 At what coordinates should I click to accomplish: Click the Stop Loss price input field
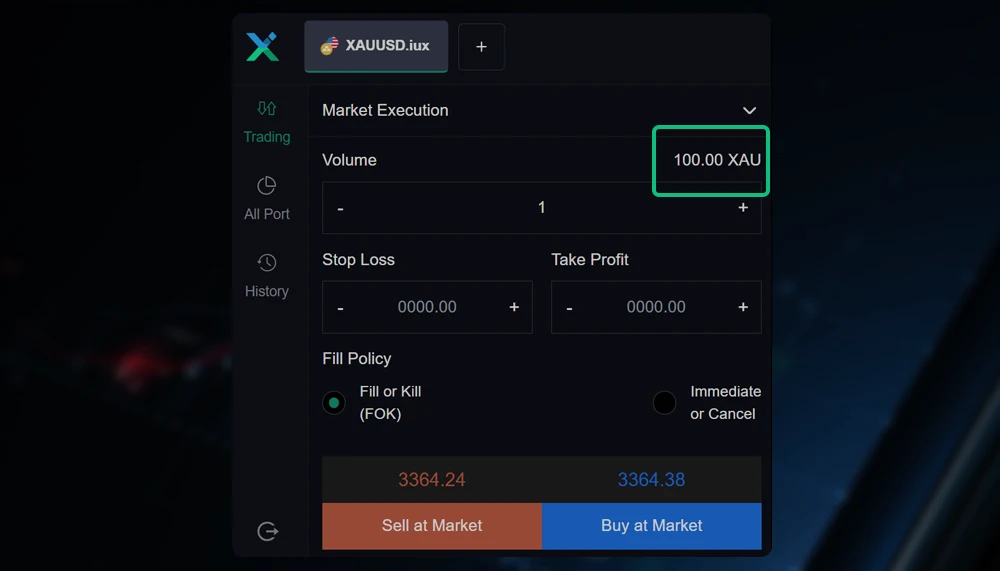[427, 307]
